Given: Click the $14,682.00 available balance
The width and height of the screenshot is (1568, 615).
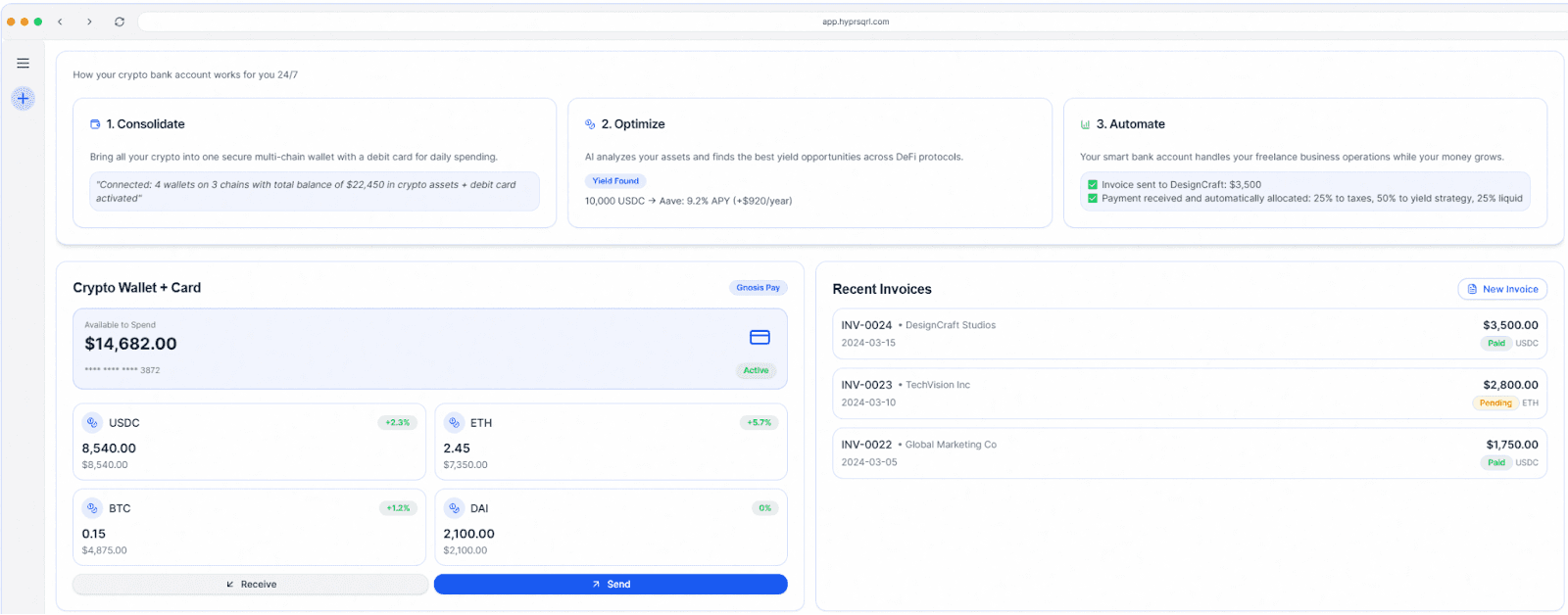Looking at the screenshot, I should [x=130, y=344].
